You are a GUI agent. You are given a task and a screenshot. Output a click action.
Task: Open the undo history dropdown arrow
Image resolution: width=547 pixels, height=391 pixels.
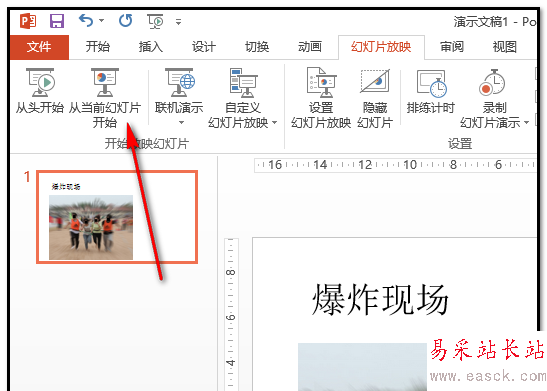click(x=102, y=21)
